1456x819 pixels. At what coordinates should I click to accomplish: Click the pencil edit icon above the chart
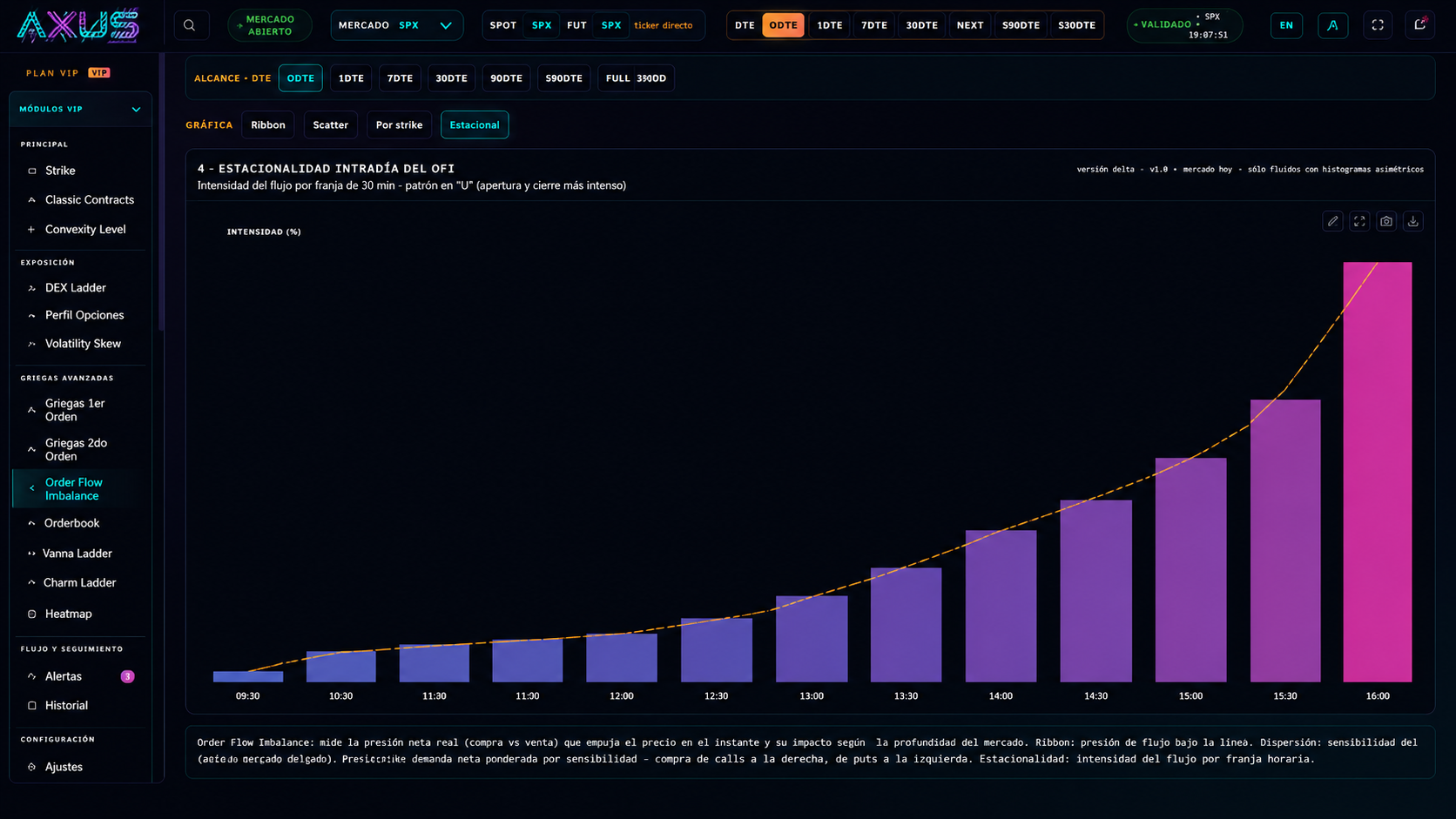pyautogui.click(x=1332, y=221)
